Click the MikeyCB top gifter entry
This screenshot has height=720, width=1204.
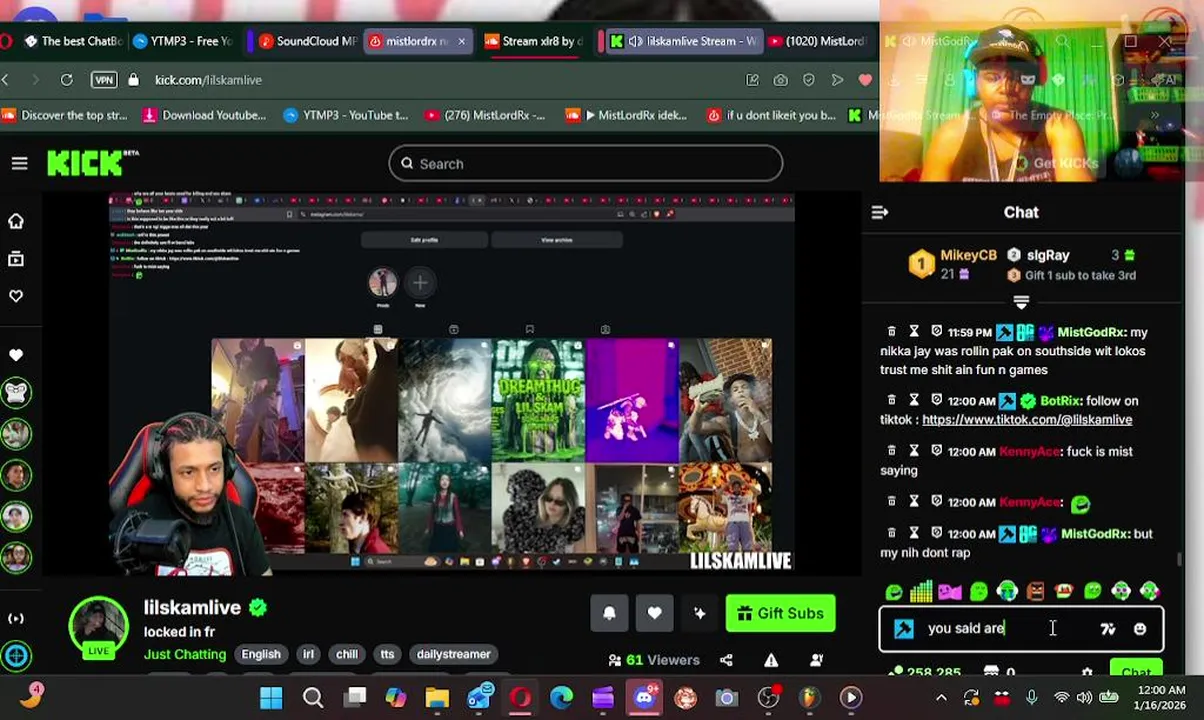tap(954, 264)
